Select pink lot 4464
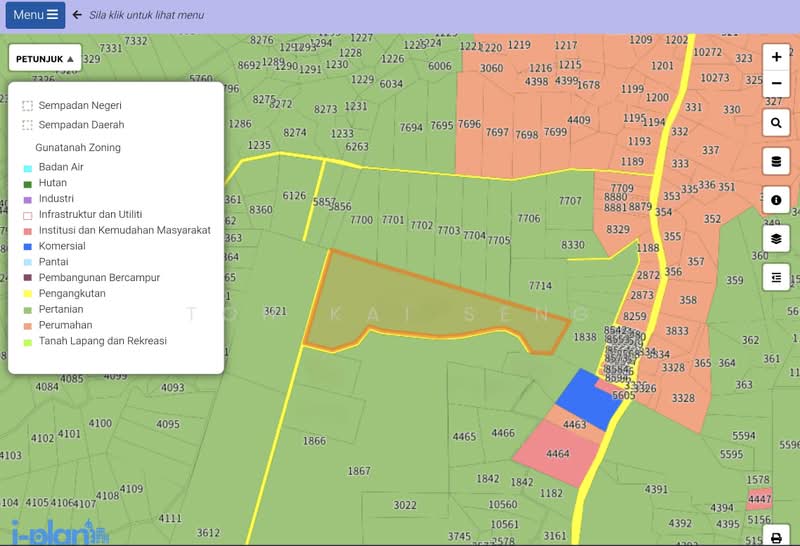 [x=558, y=454]
